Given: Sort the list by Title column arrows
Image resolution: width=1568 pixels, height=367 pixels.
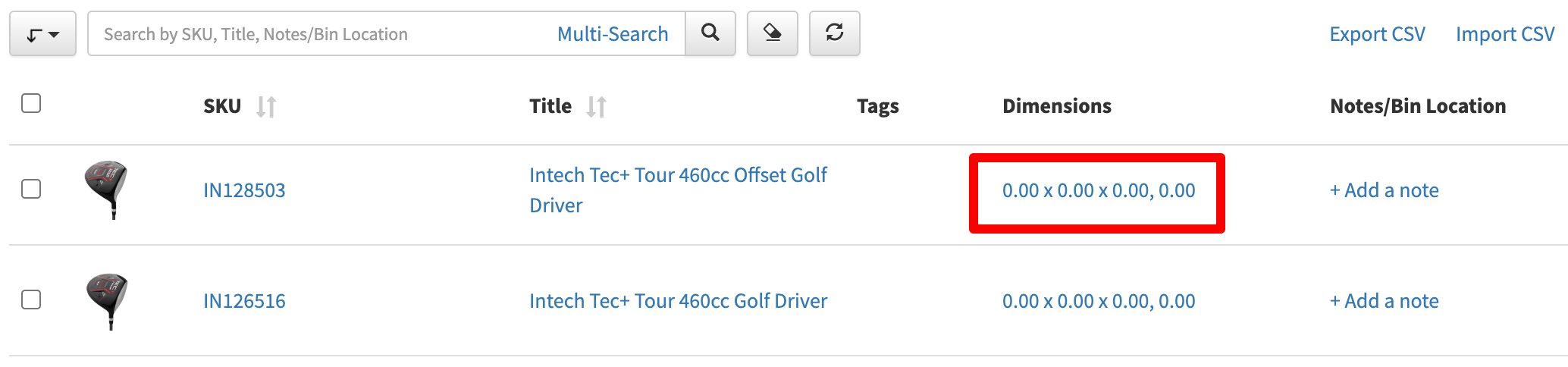Looking at the screenshot, I should coord(597,106).
